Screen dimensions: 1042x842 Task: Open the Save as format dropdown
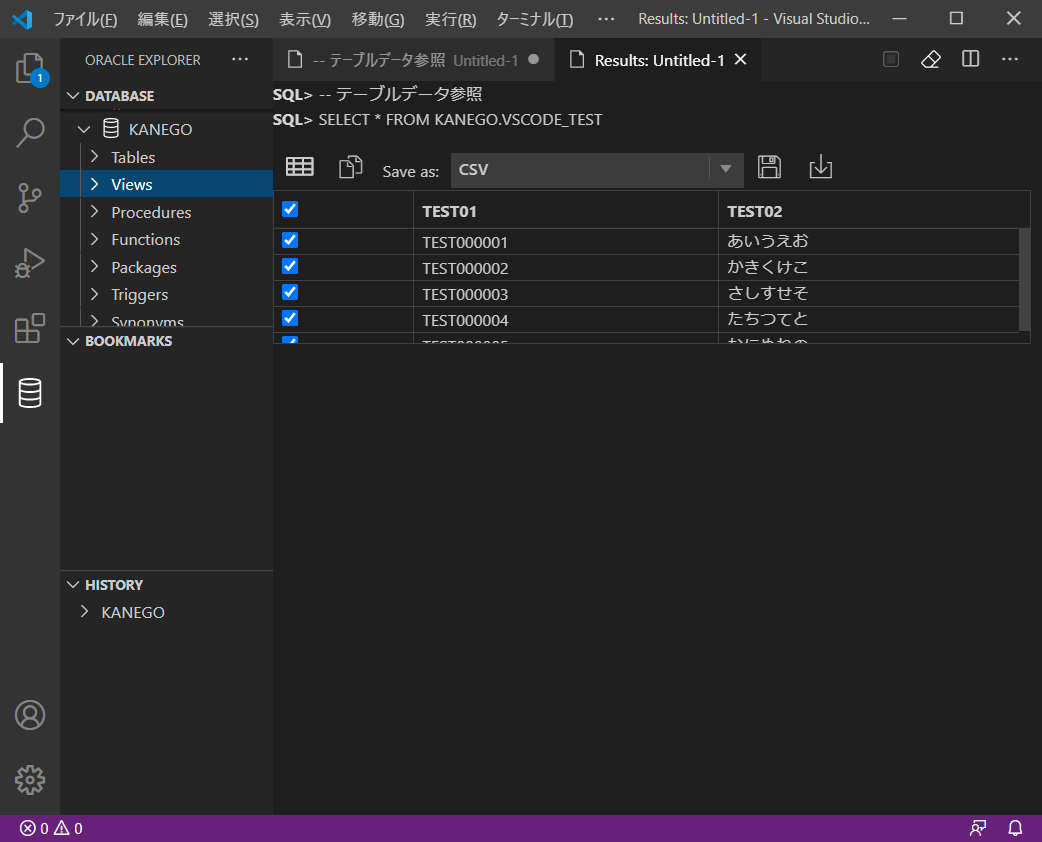pyautogui.click(x=725, y=169)
